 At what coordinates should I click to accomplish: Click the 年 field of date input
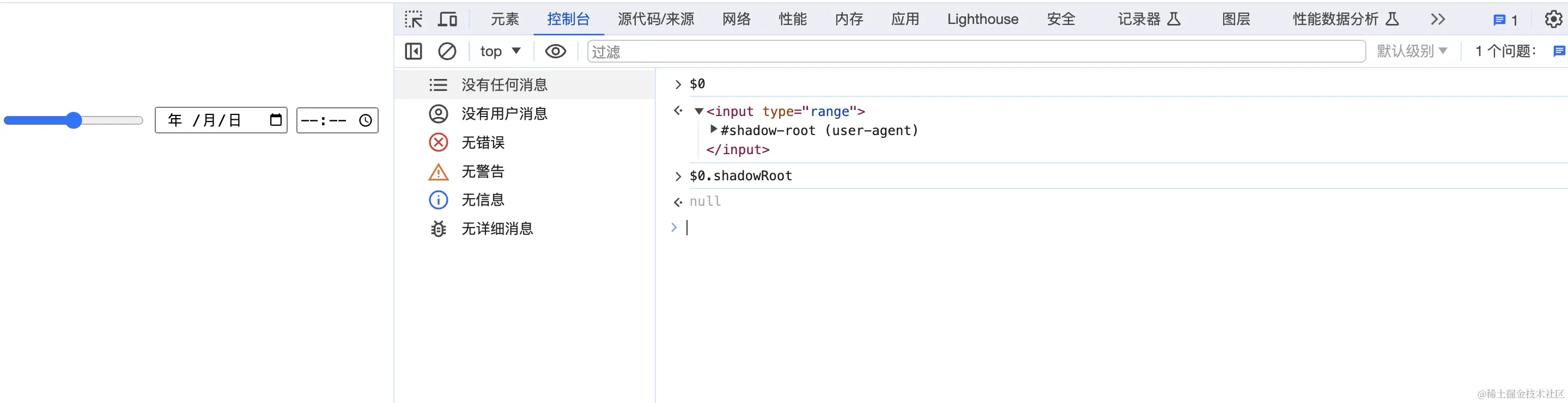175,120
